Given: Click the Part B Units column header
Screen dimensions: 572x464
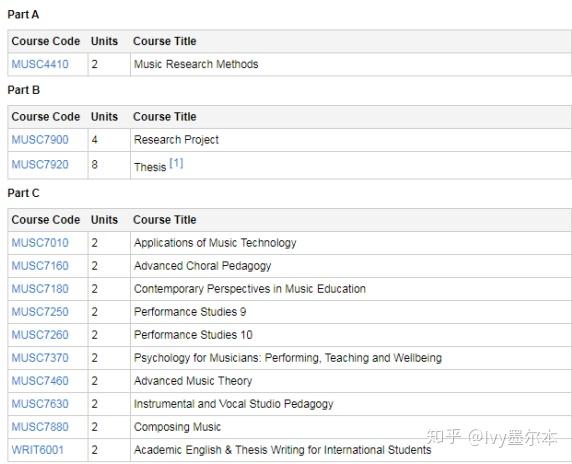Looking at the screenshot, I should 104,117.
